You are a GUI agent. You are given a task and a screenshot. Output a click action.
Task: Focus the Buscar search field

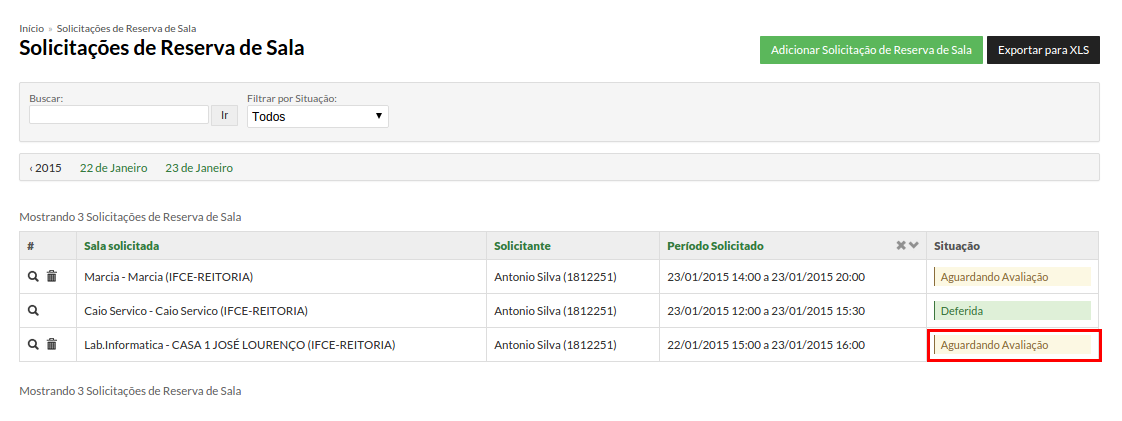coord(119,115)
